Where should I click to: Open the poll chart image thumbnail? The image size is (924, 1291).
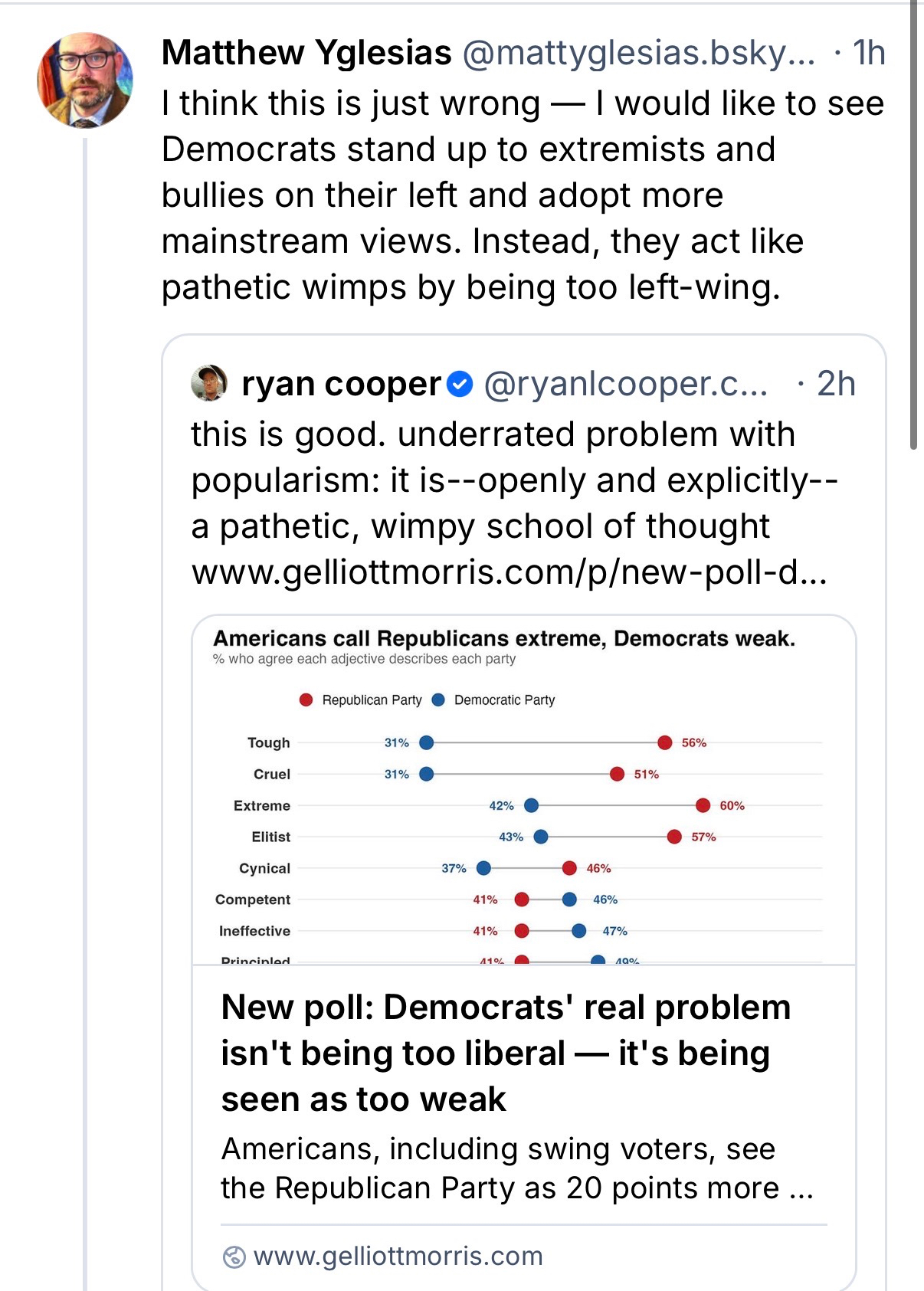523,789
